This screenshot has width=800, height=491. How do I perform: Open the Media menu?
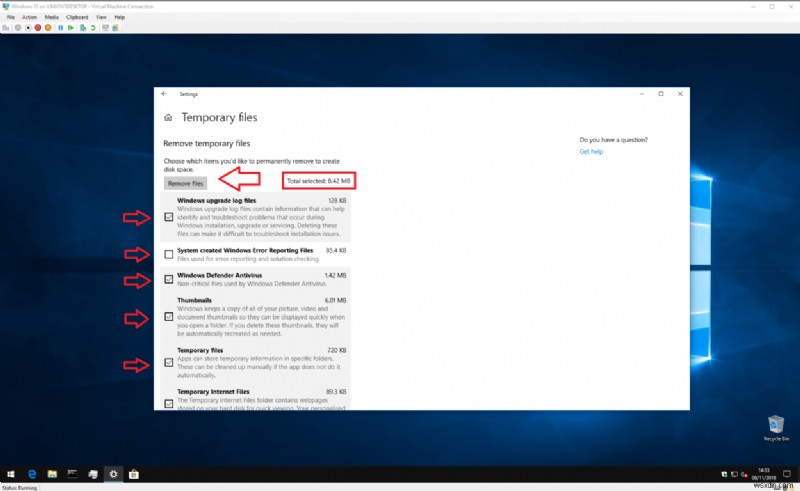[52, 17]
